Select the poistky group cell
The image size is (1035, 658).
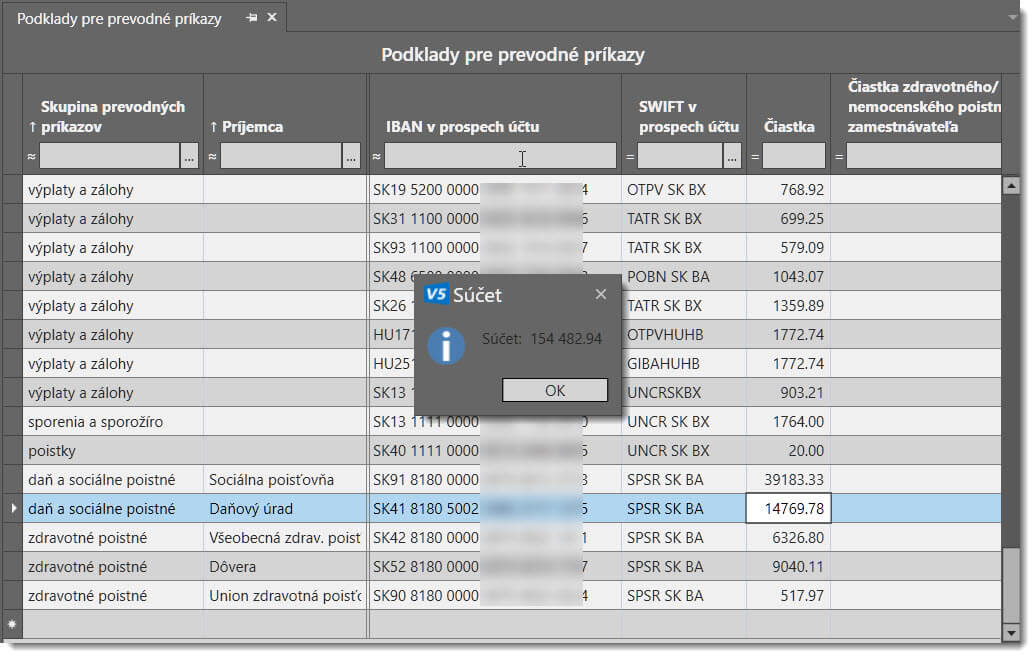tap(113, 451)
